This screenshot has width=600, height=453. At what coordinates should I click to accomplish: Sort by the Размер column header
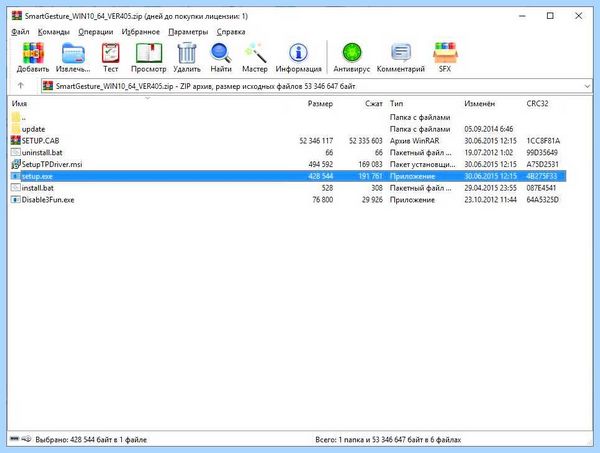pos(320,103)
